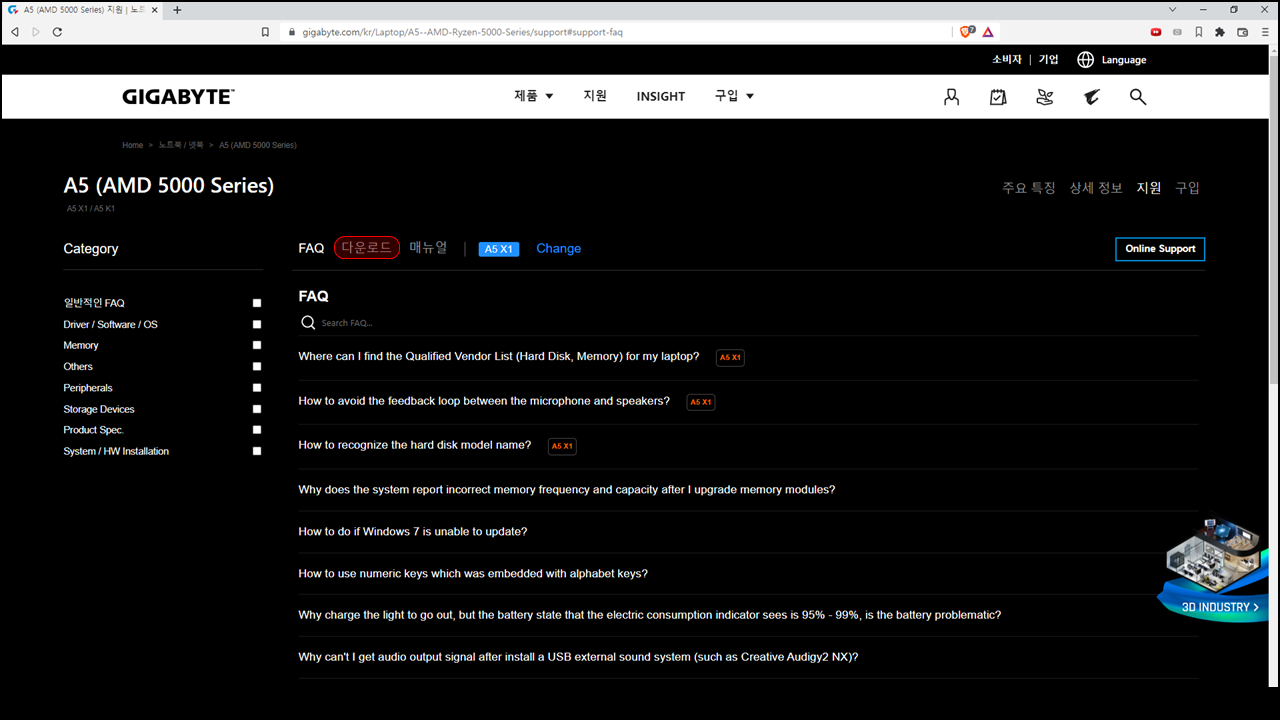Screen dimensions: 1280x720
Task: Open the tab search chevron
Action: tap(1173, 9)
